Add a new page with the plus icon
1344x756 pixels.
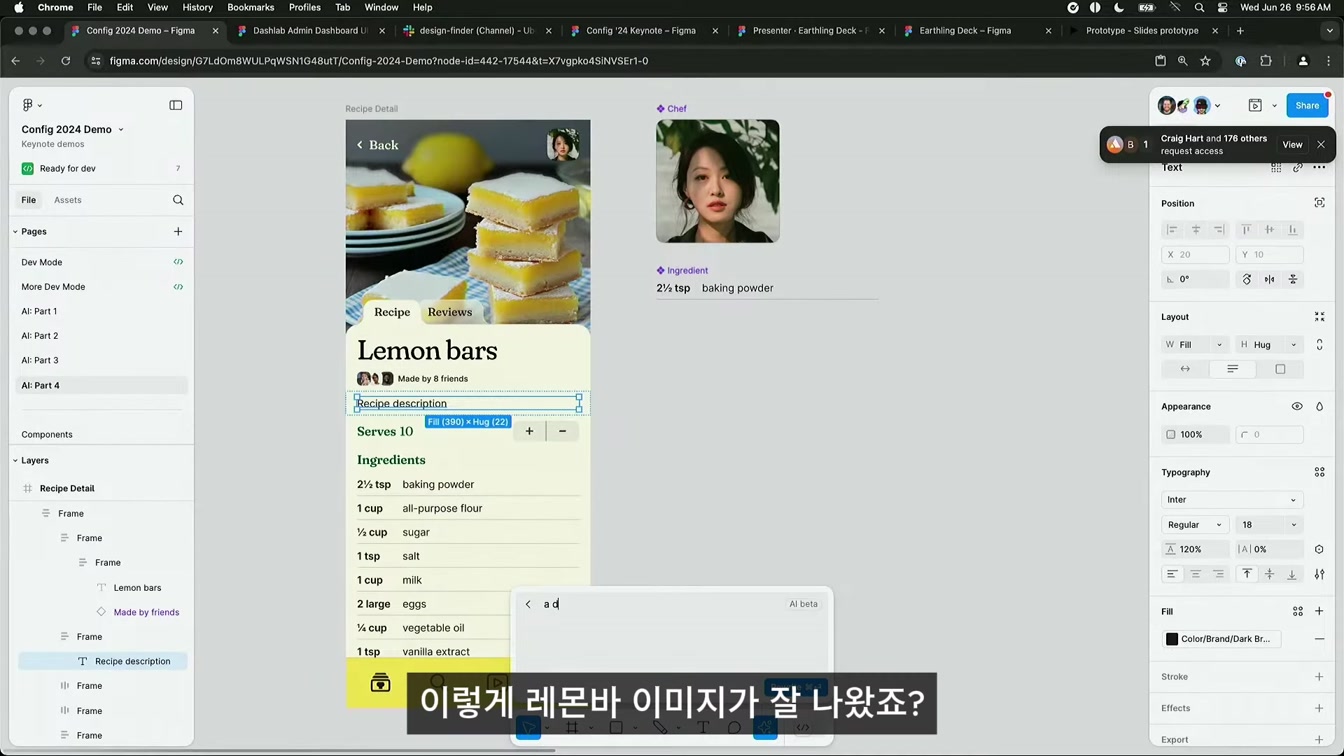pos(178,231)
